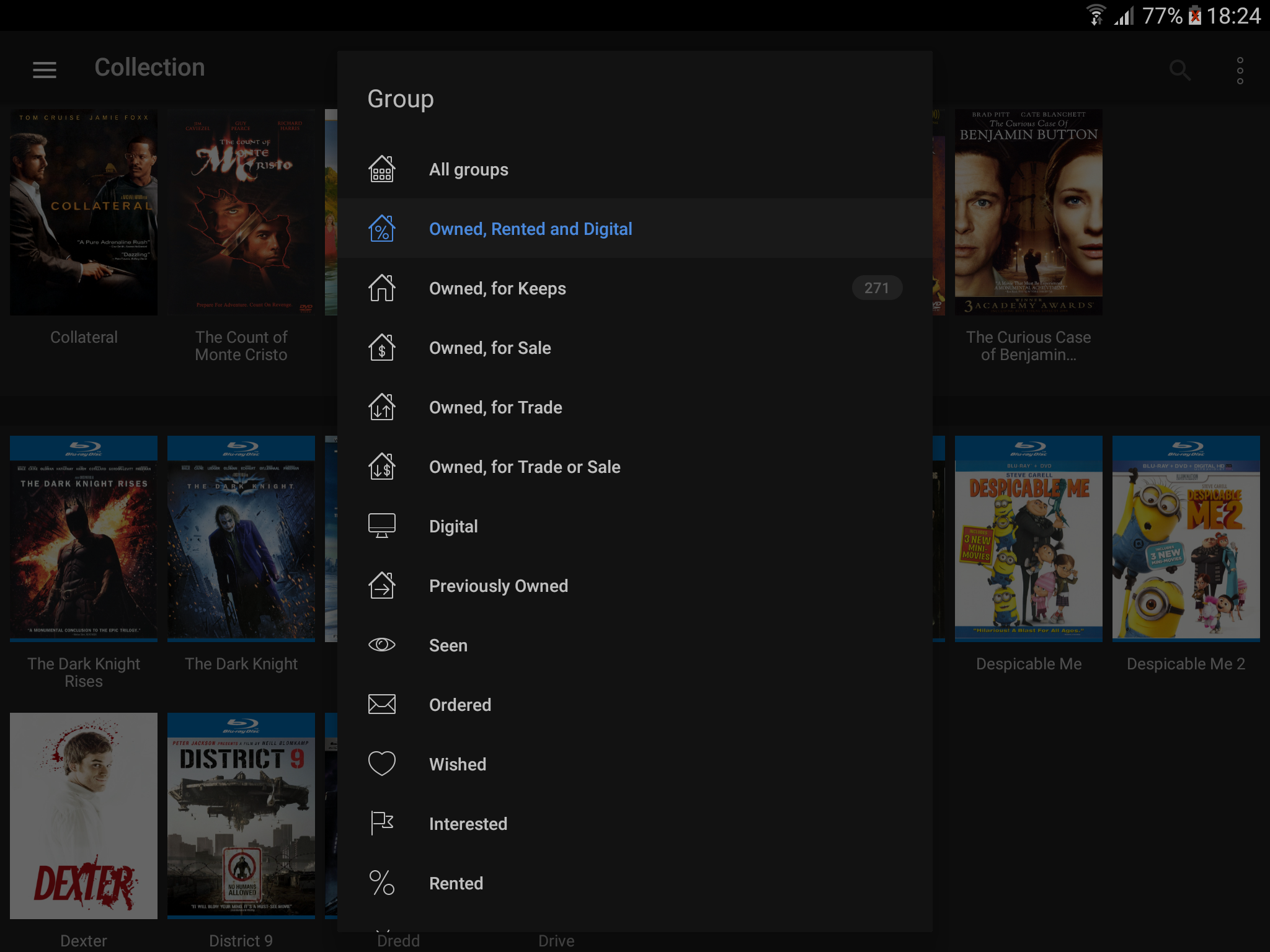Select the Ordered group label

click(x=460, y=705)
